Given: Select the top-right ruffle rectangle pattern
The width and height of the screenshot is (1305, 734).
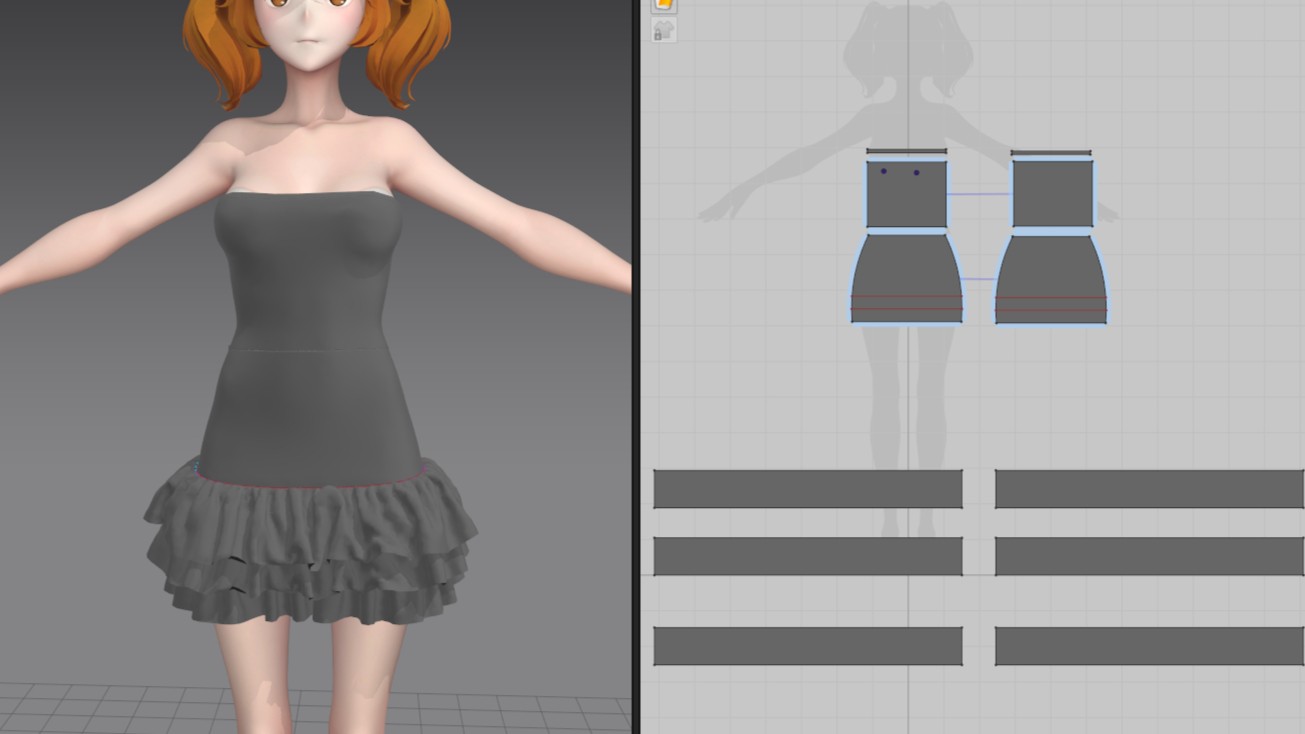Looking at the screenshot, I should click(x=1149, y=489).
